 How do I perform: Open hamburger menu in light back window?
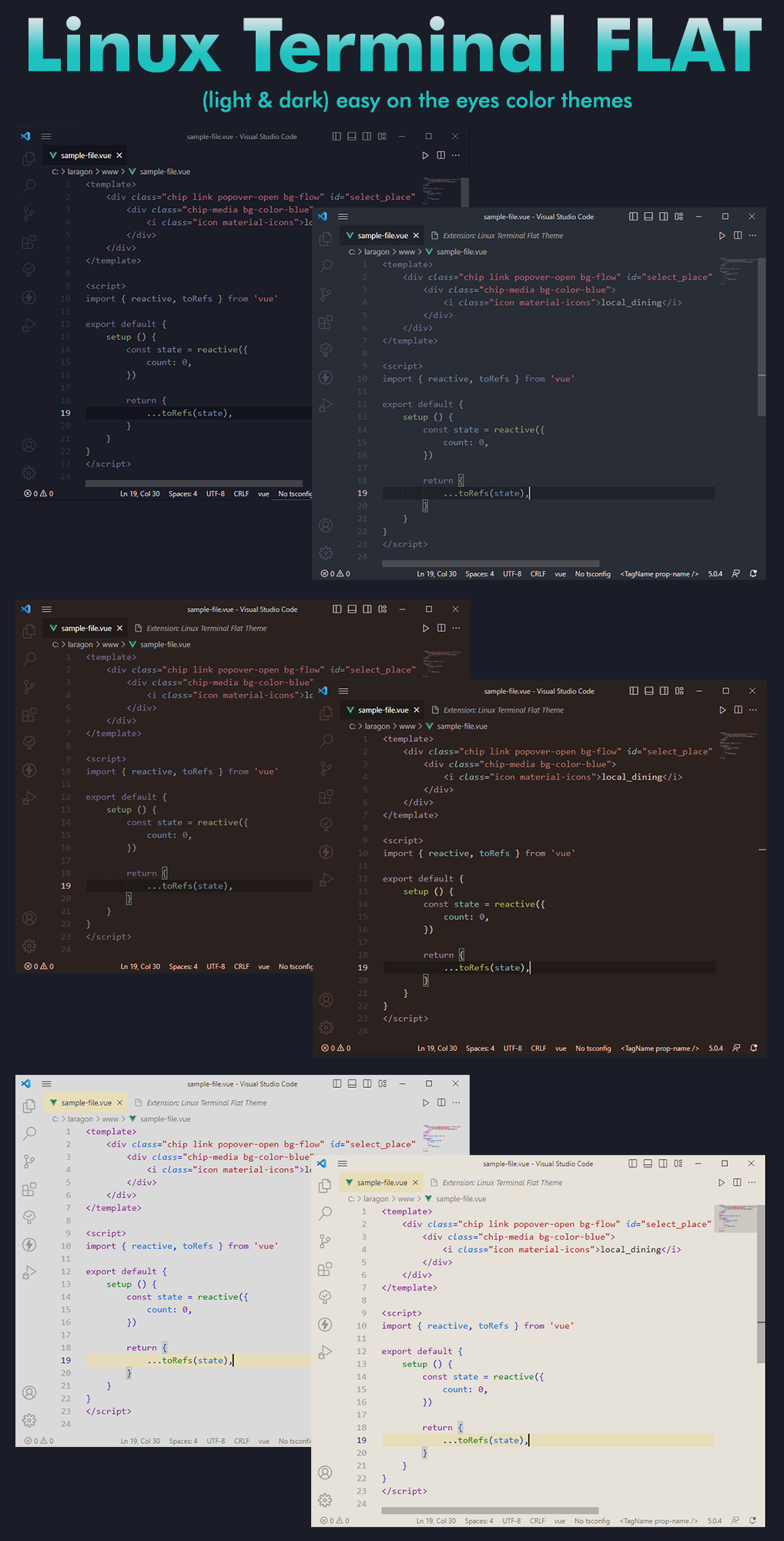click(x=46, y=1083)
